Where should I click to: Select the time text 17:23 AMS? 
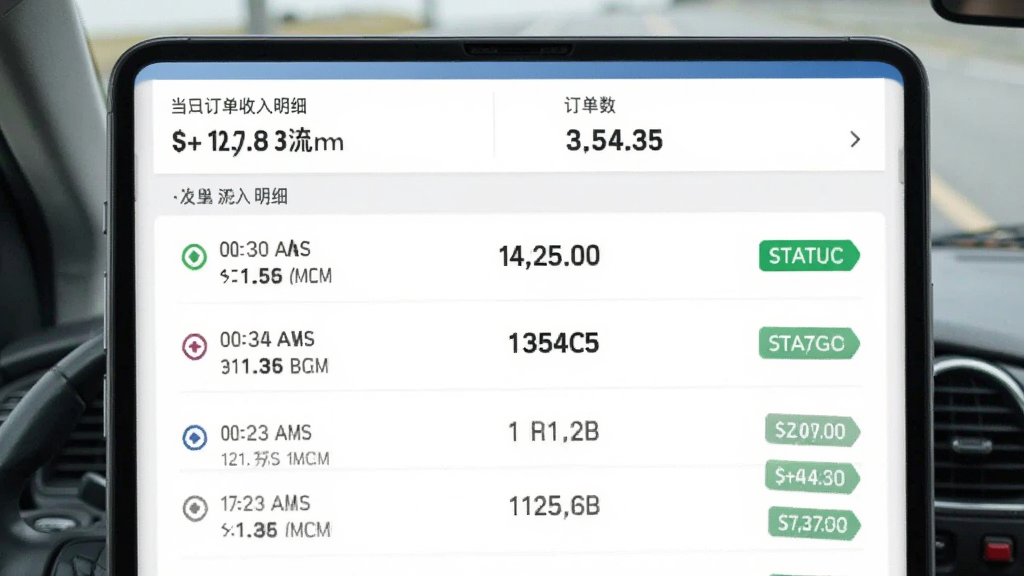pyautogui.click(x=265, y=504)
